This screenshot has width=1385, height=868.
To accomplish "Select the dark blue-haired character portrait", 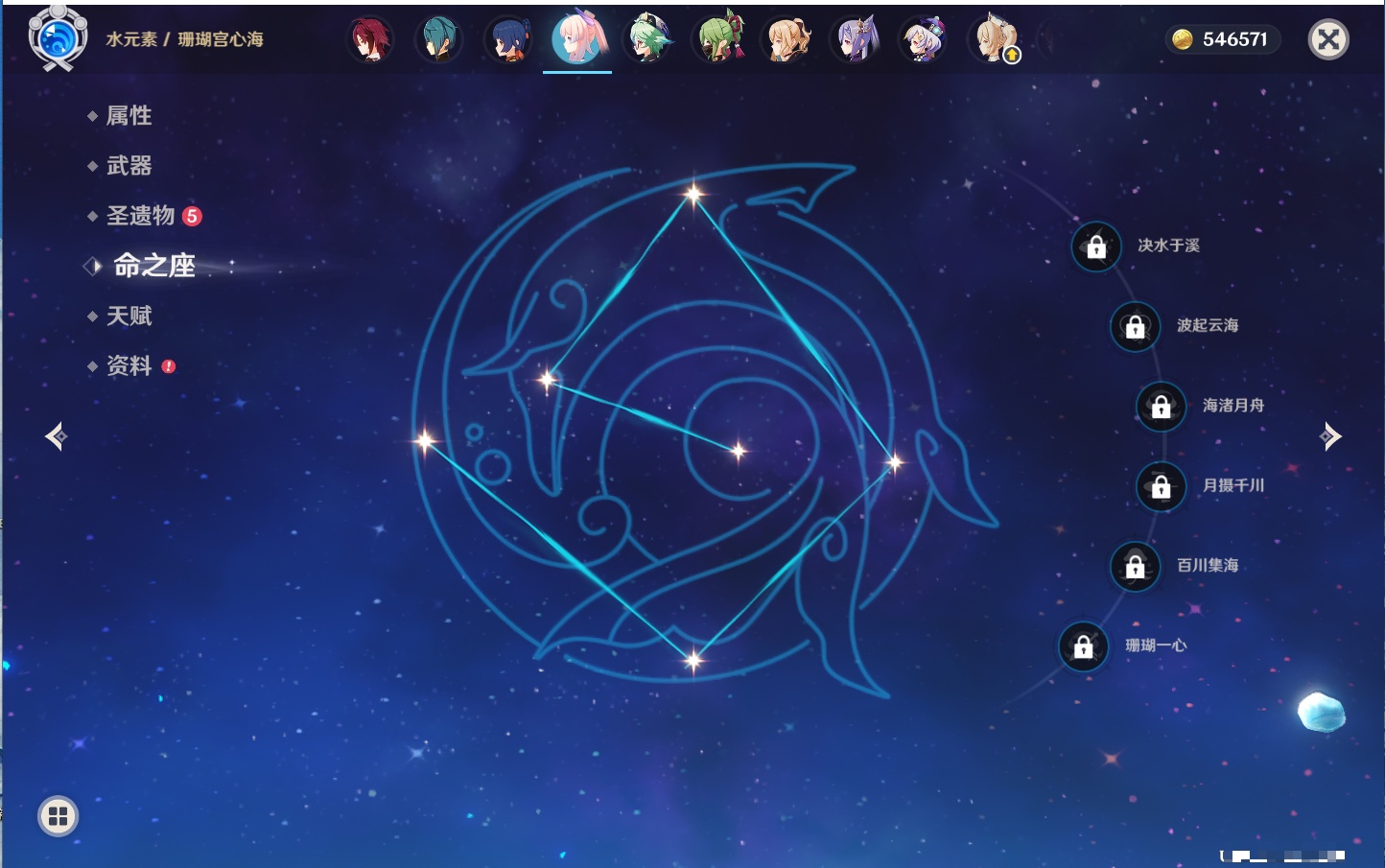I will point(508,39).
